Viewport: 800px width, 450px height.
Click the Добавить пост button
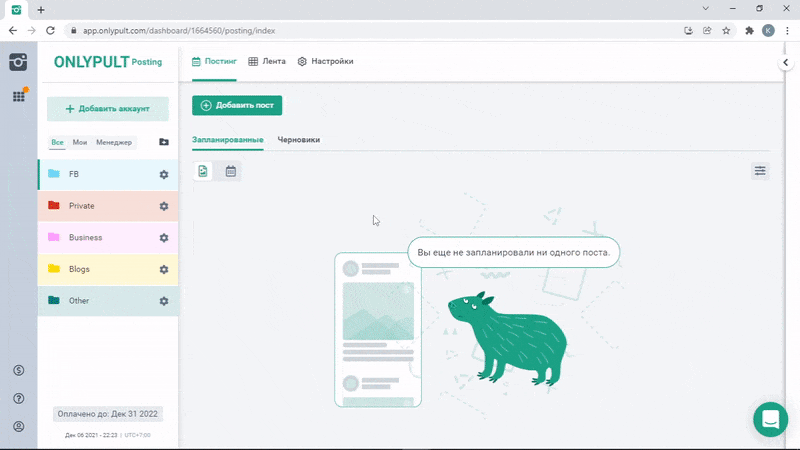(x=237, y=105)
